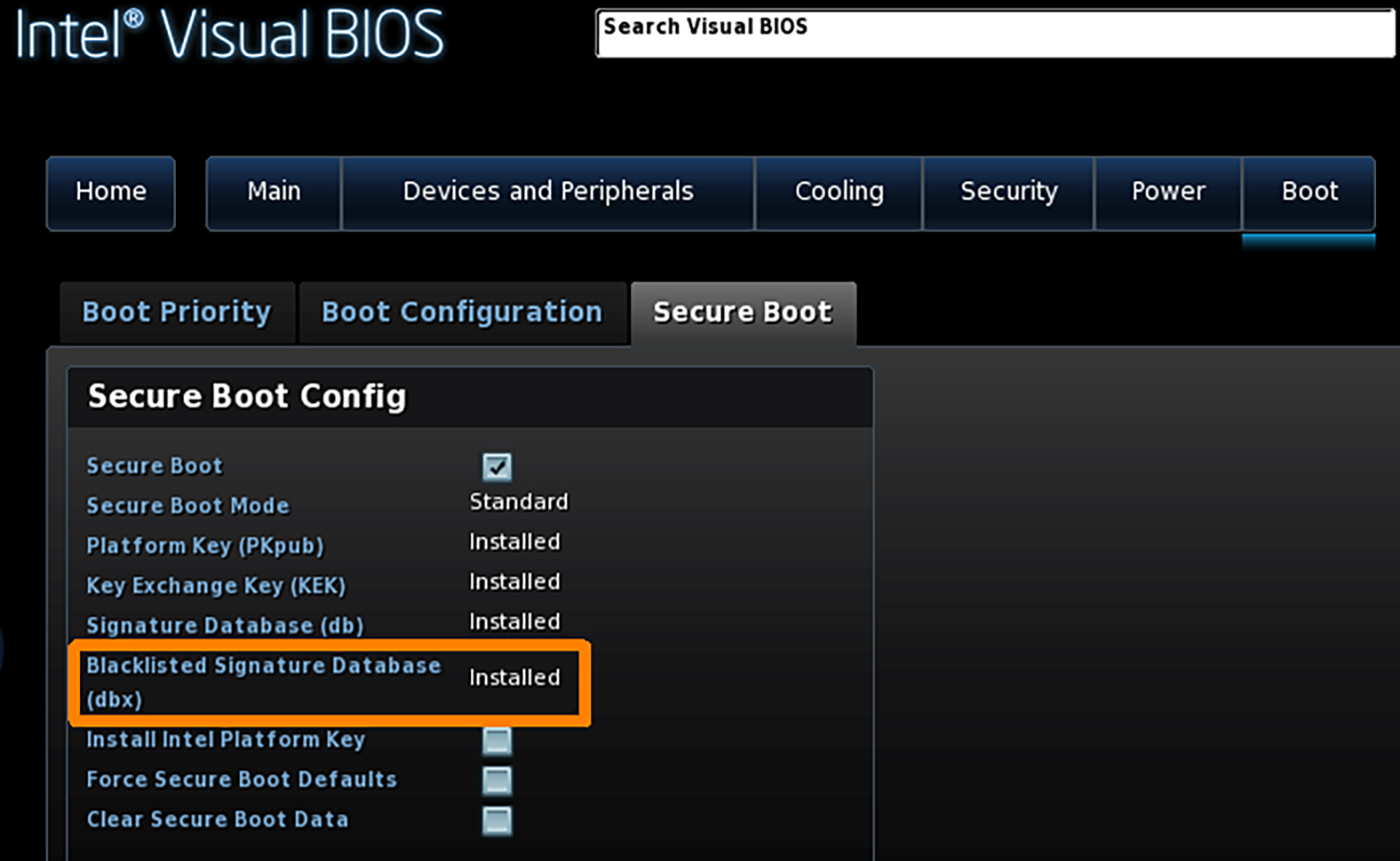Open the Boot Configuration subtab
The width and height of the screenshot is (1400, 861).
[462, 313]
